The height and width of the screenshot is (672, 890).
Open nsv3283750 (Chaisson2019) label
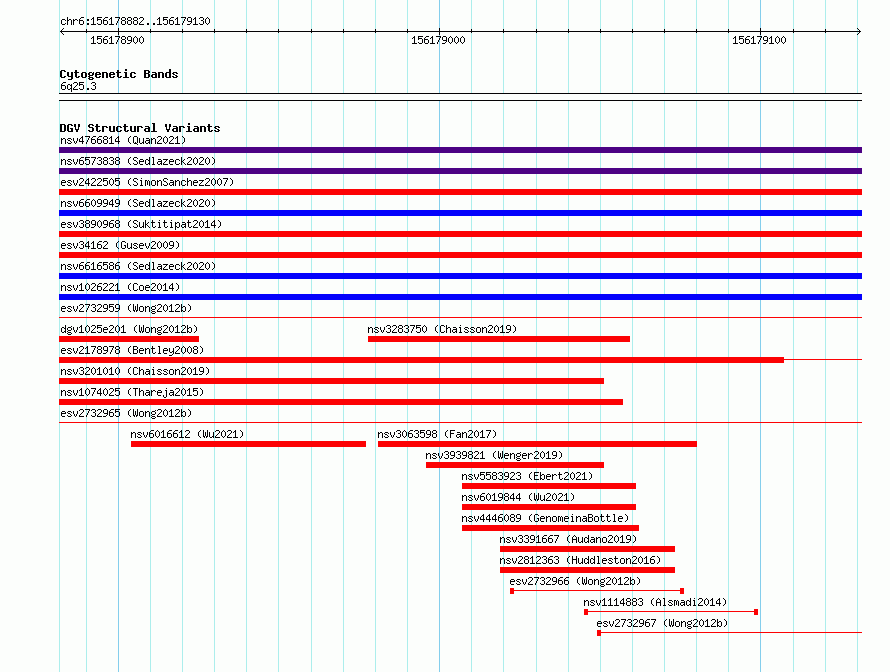[442, 329]
